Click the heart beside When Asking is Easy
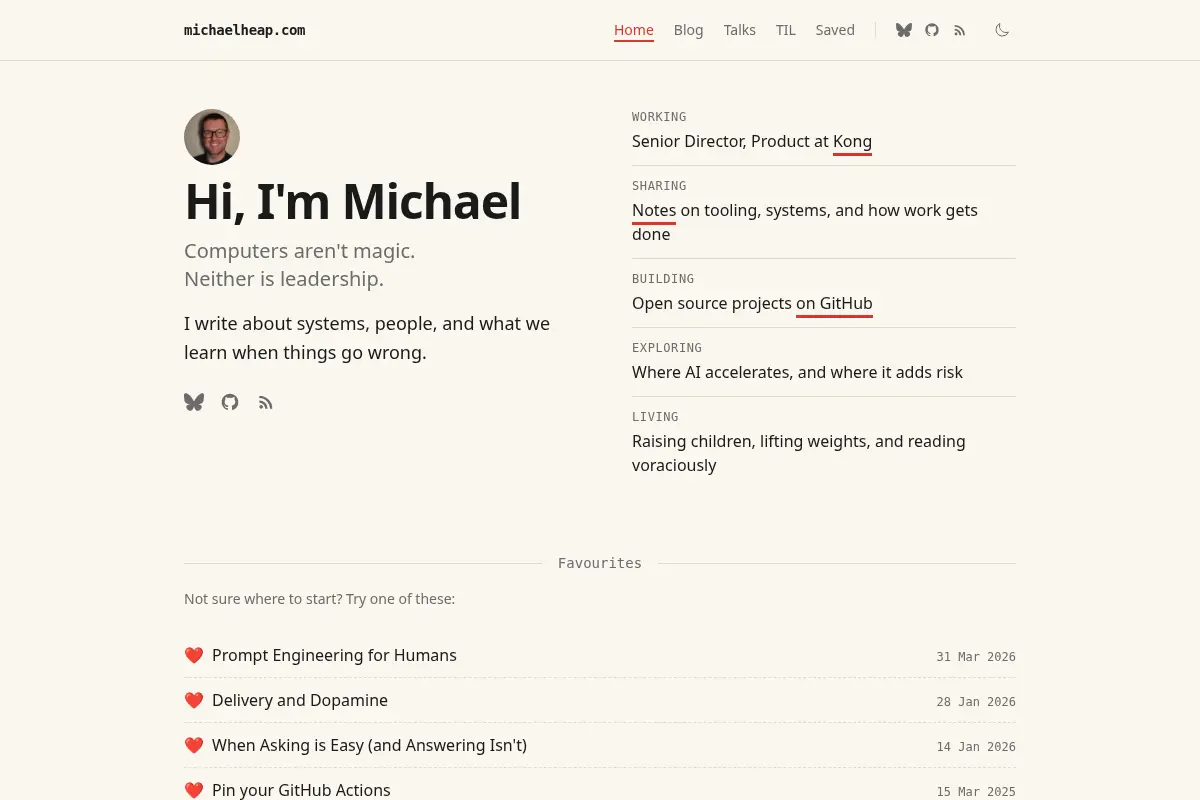 [194, 745]
